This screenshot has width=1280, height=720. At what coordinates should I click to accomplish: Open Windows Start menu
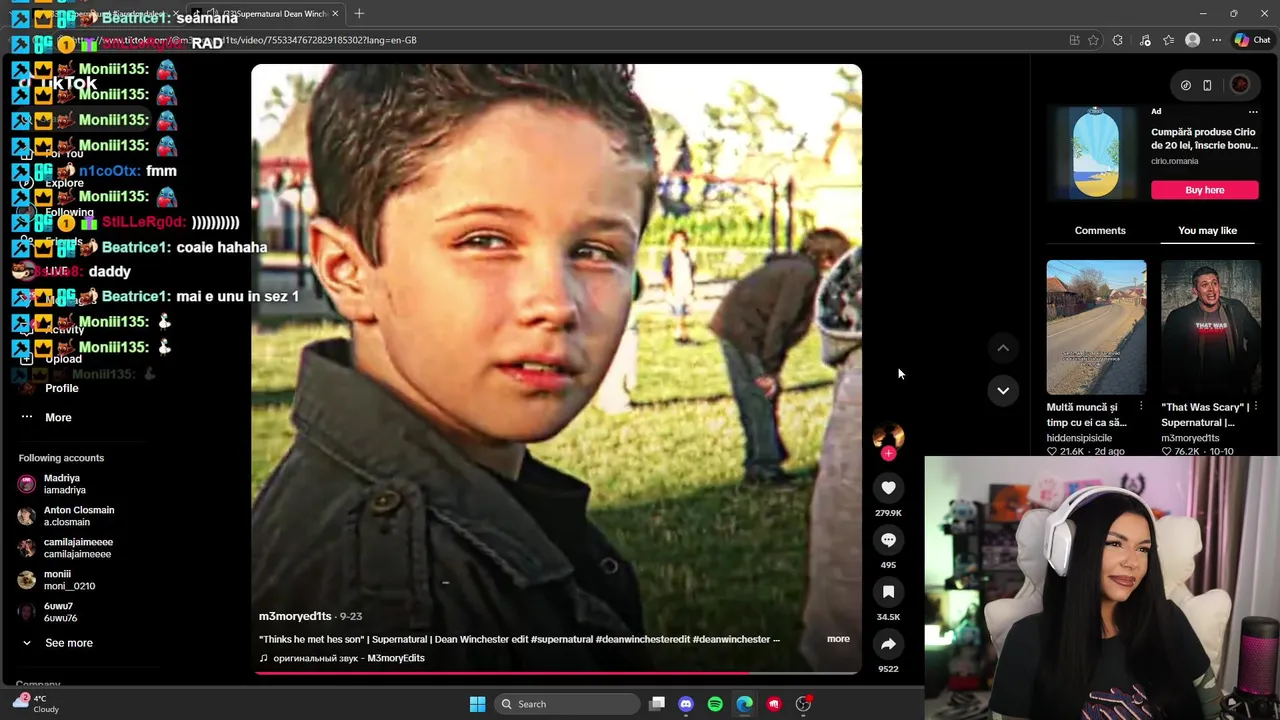(x=477, y=704)
